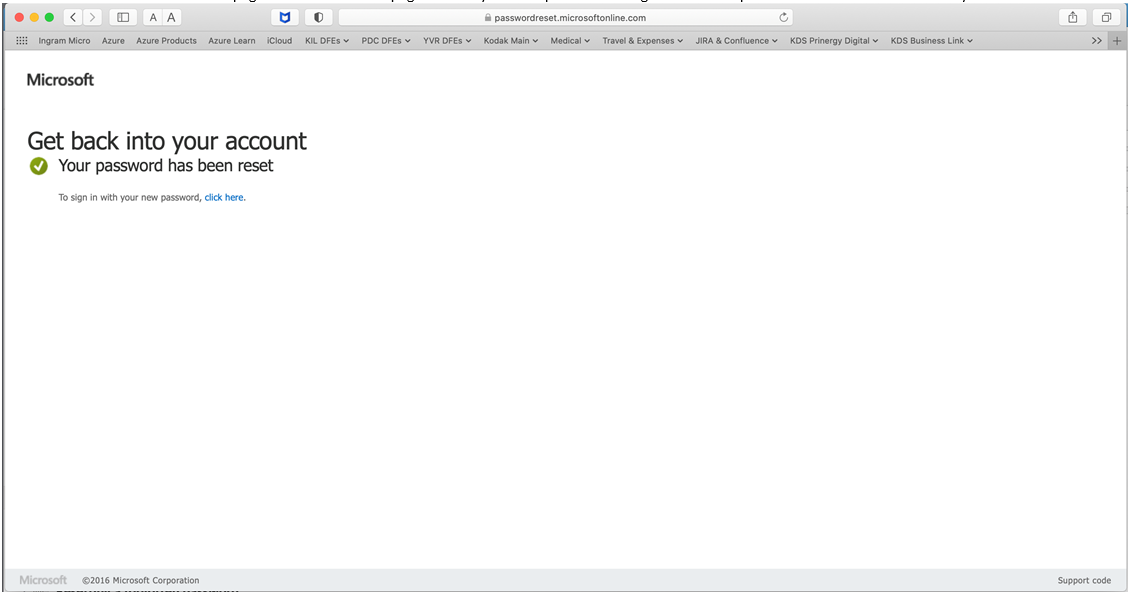This screenshot has width=1131, height=596.
Task: Open the bookmarks grid icon
Action: (22, 40)
